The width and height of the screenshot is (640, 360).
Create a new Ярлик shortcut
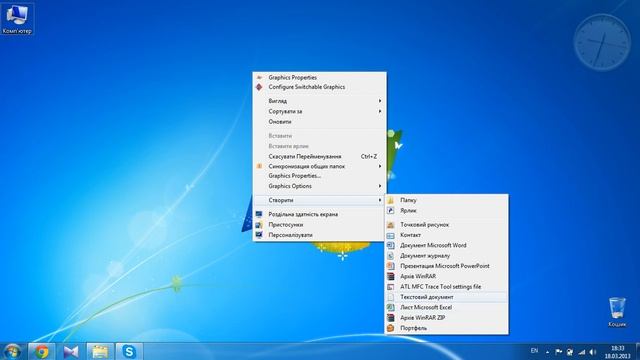pyautogui.click(x=447, y=211)
